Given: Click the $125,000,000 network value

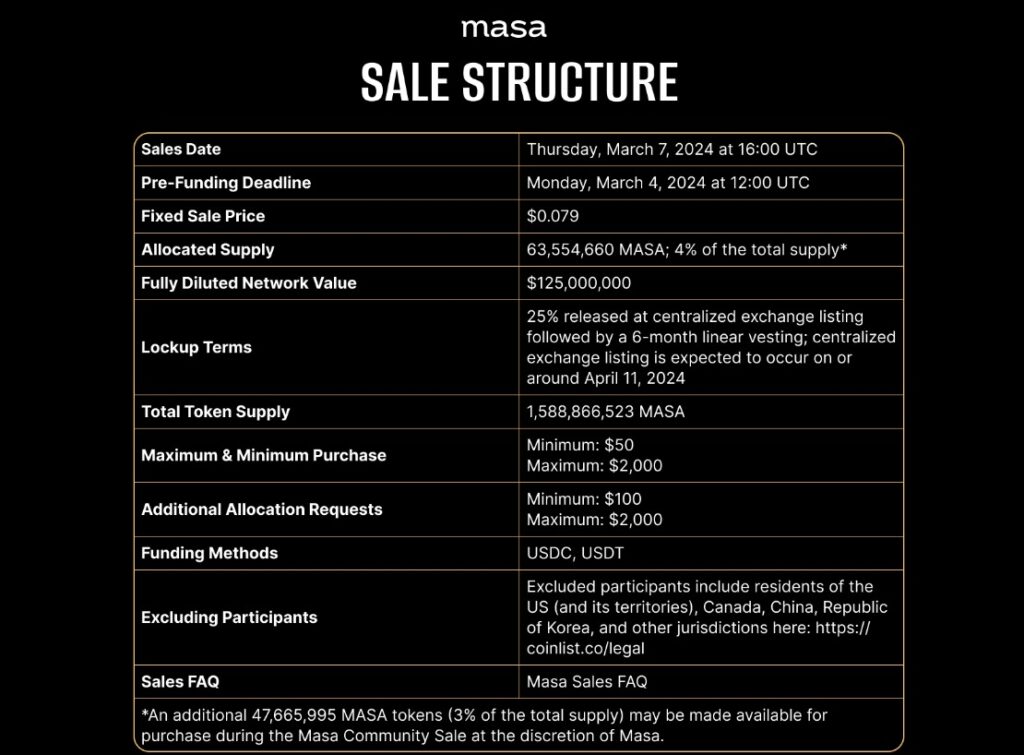Looking at the screenshot, I should click(579, 283).
